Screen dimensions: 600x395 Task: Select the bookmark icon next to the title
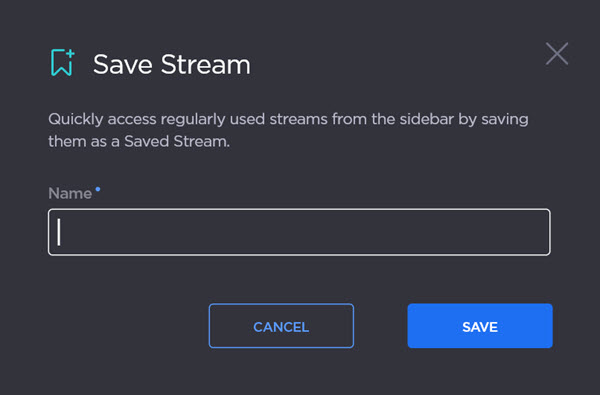pyautogui.click(x=62, y=62)
